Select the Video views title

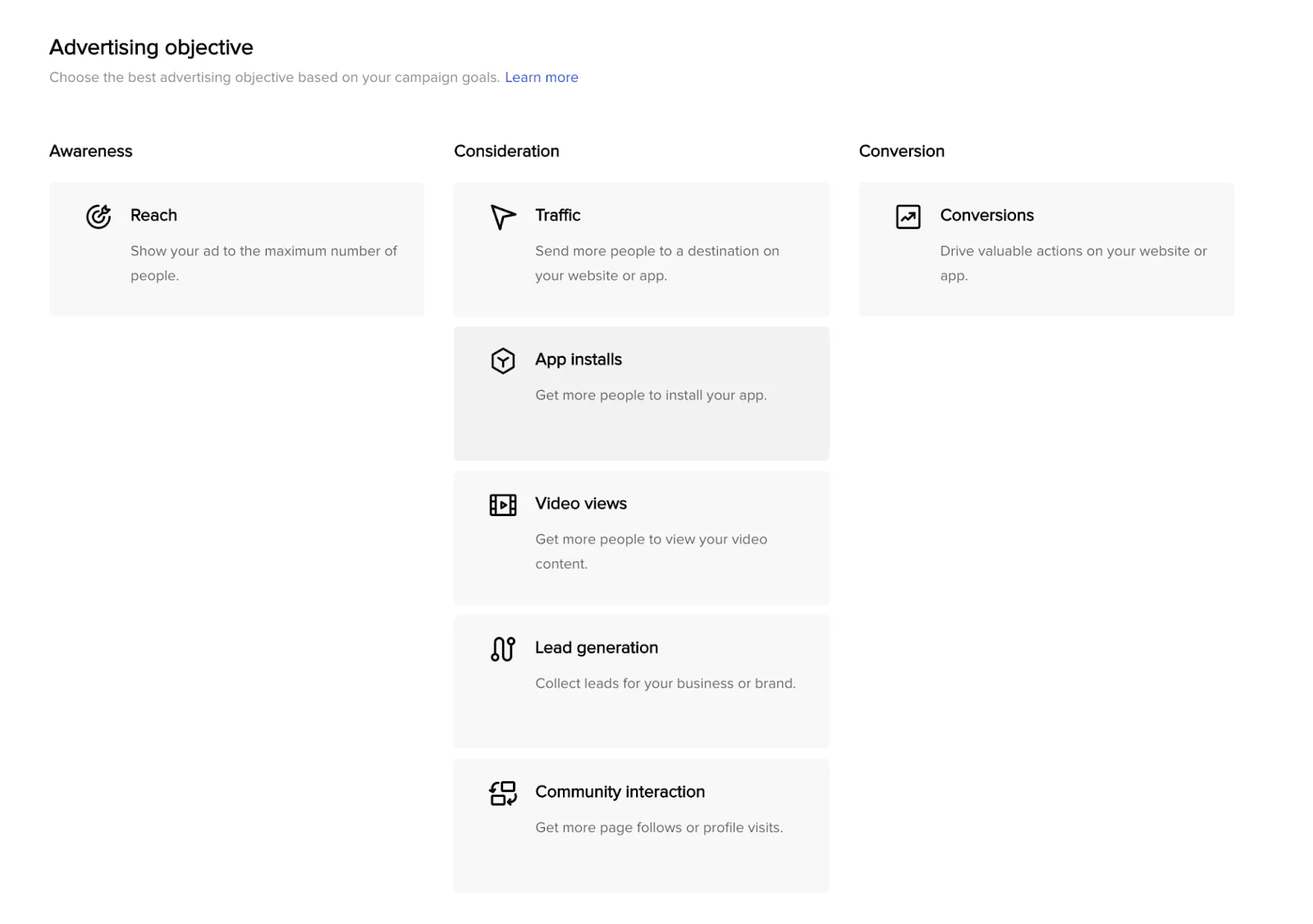(580, 503)
